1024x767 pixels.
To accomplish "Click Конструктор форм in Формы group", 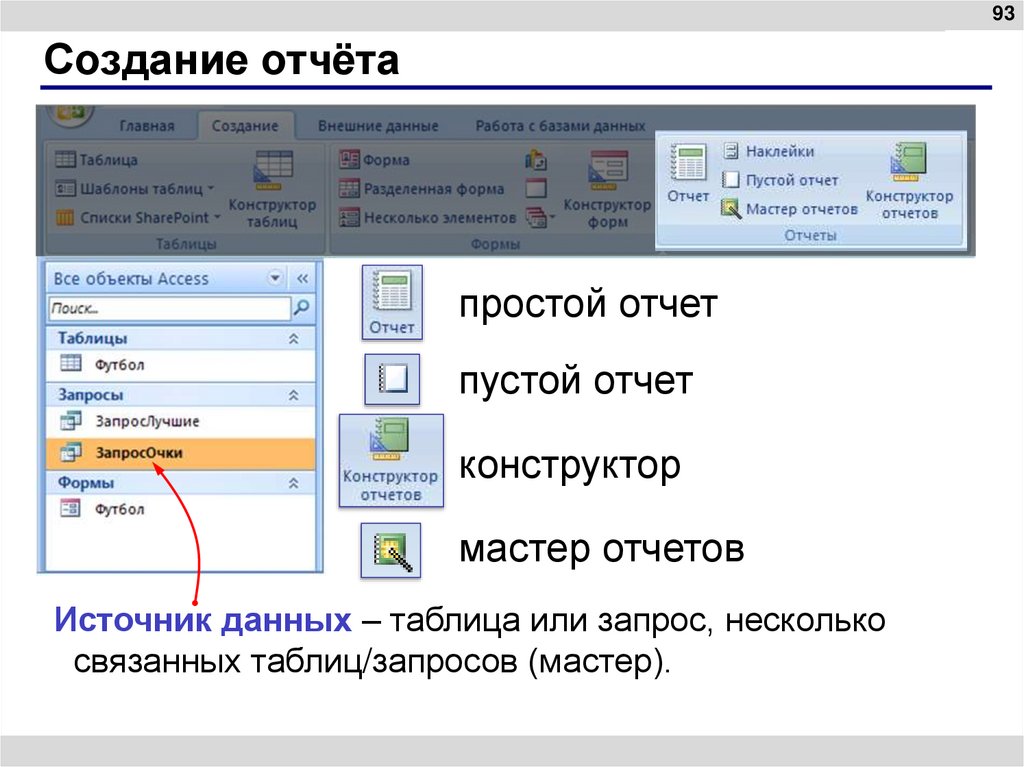I will [606, 186].
